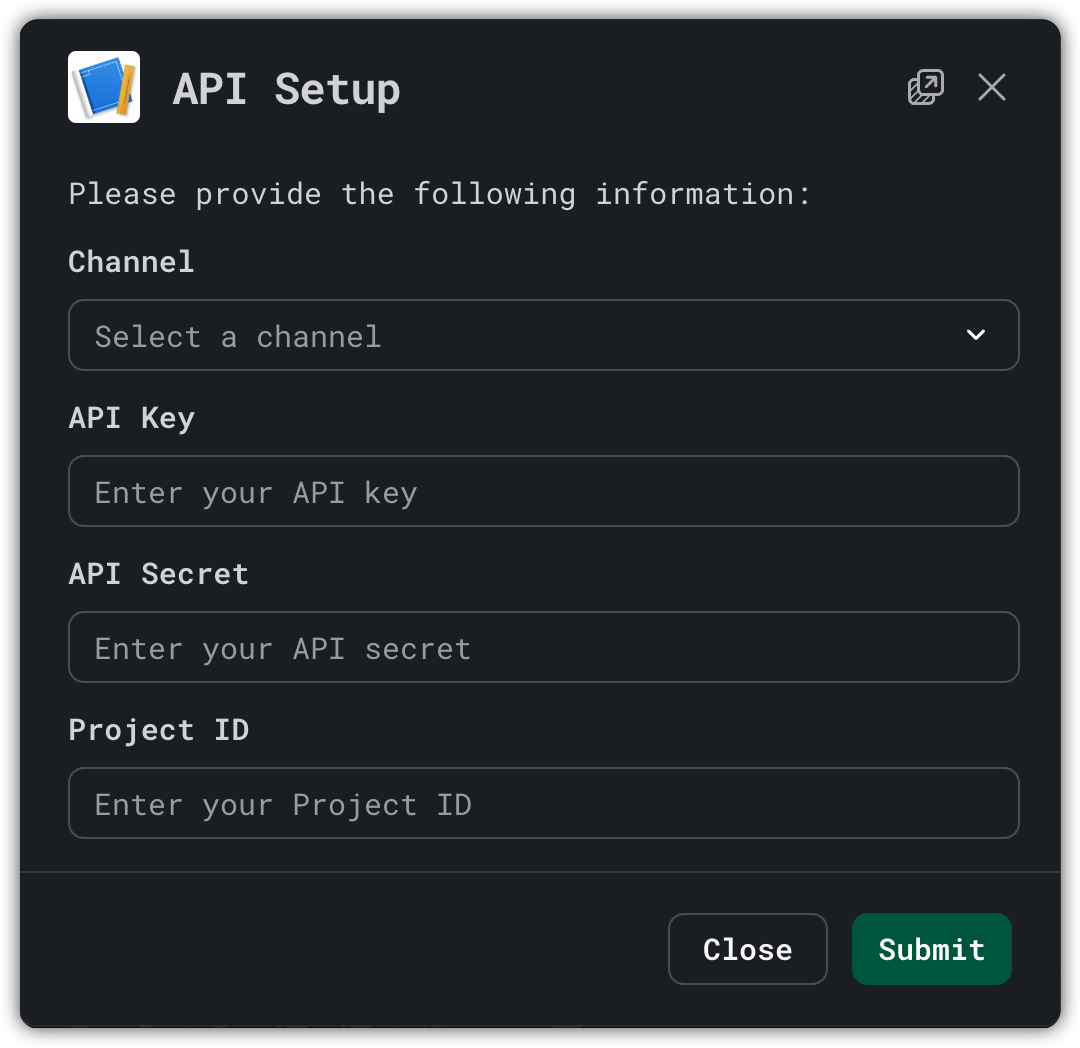Click inside the API Secret input box
The width and height of the screenshot is (1080, 1048).
tap(544, 647)
